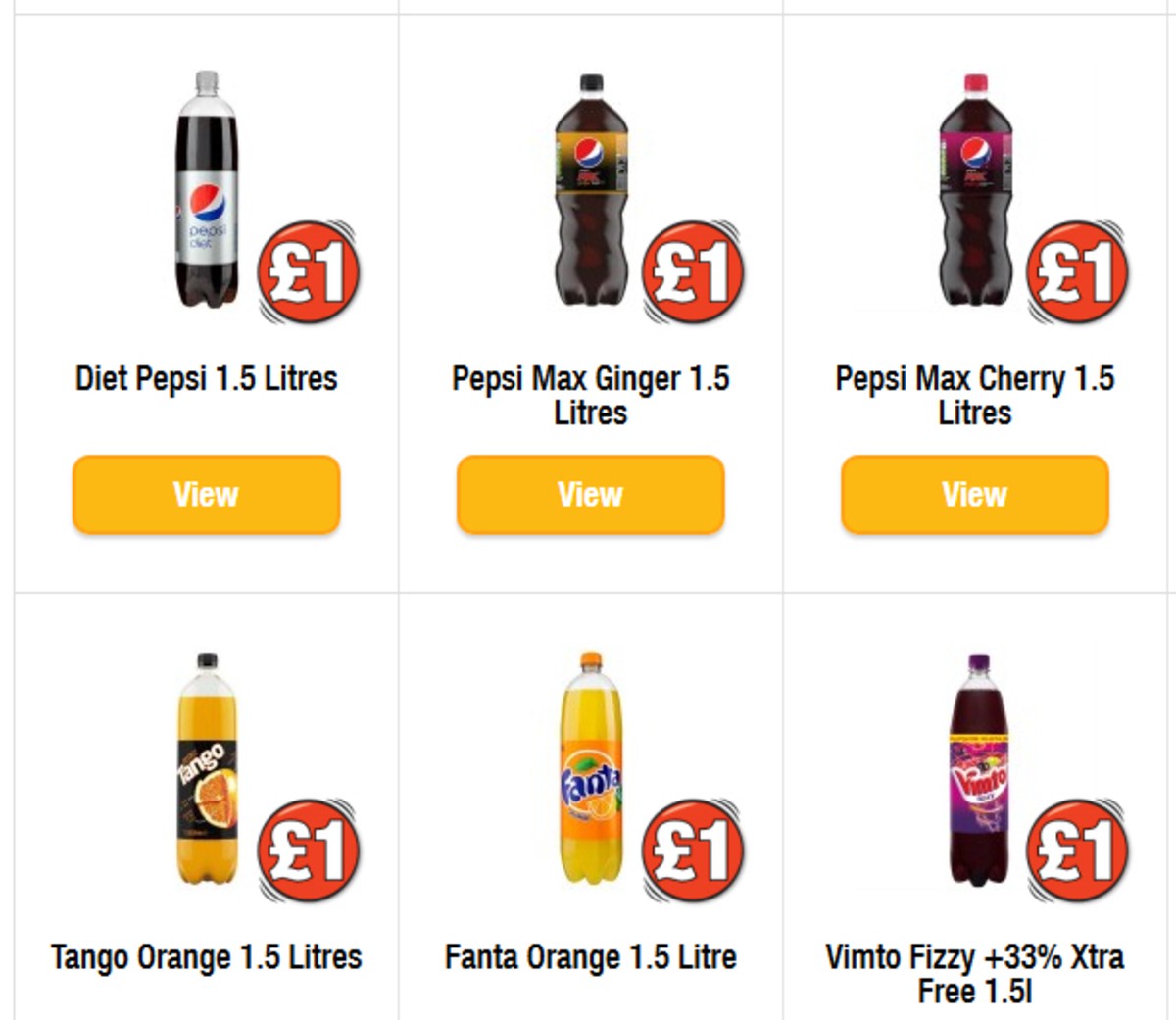
Task: Open the Tango Orange 1.5 Litres listing
Action: tap(206, 955)
